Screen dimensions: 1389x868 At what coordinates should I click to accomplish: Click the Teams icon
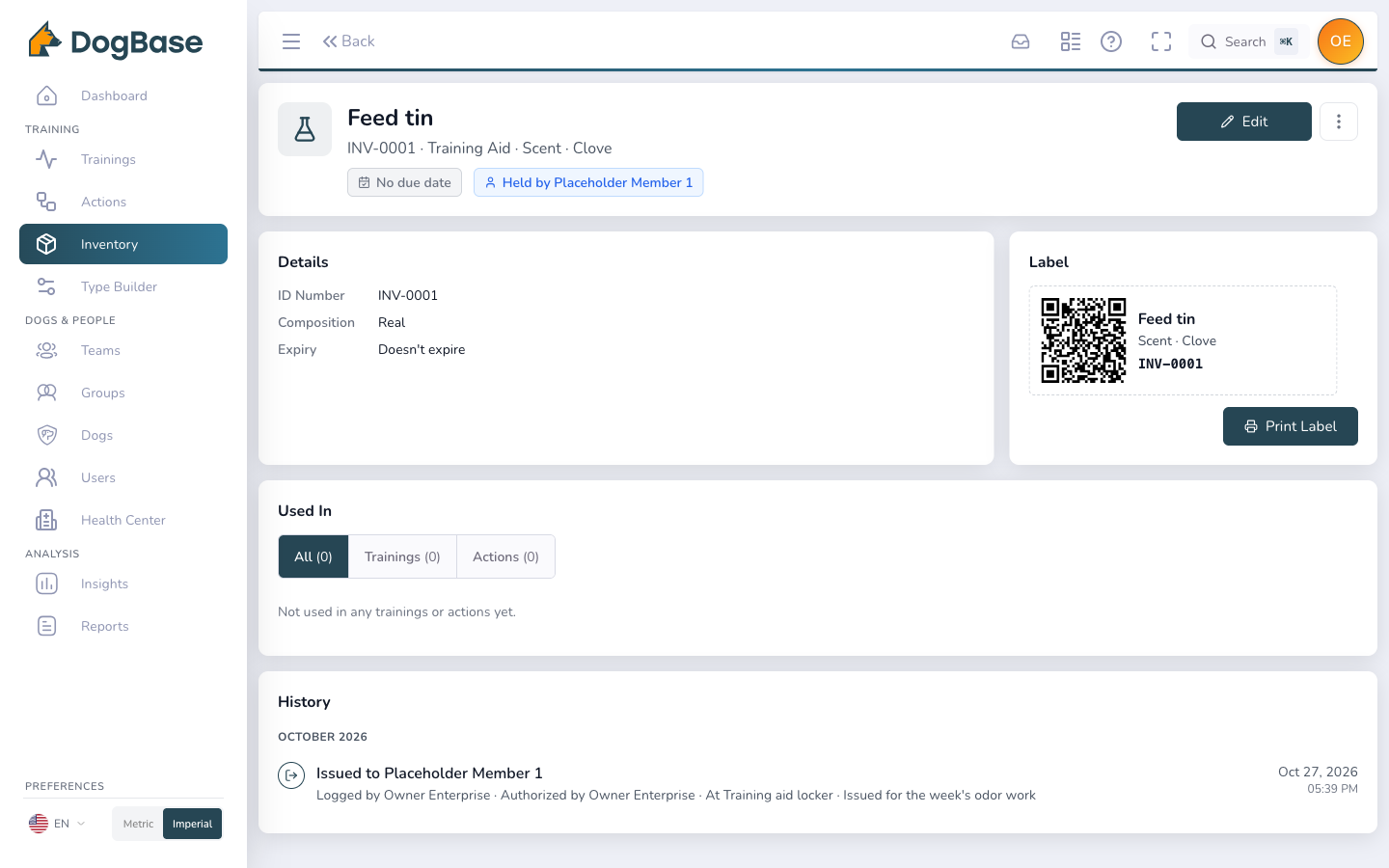click(46, 350)
